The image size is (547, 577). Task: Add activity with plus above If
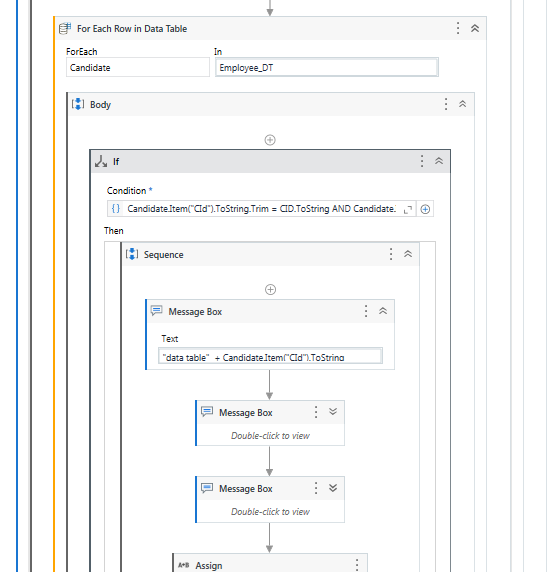270,140
